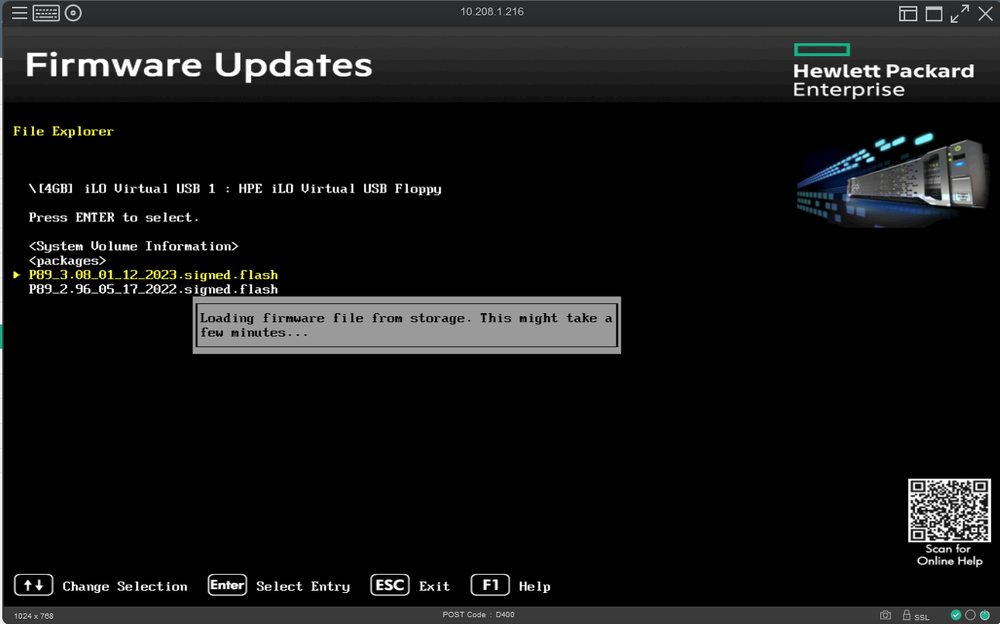Click the green server health check icon
The width and height of the screenshot is (1000, 624).
point(956,615)
